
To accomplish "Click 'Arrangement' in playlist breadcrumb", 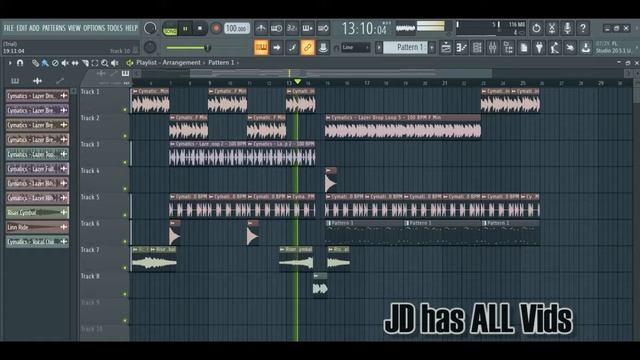I will tap(181, 63).
